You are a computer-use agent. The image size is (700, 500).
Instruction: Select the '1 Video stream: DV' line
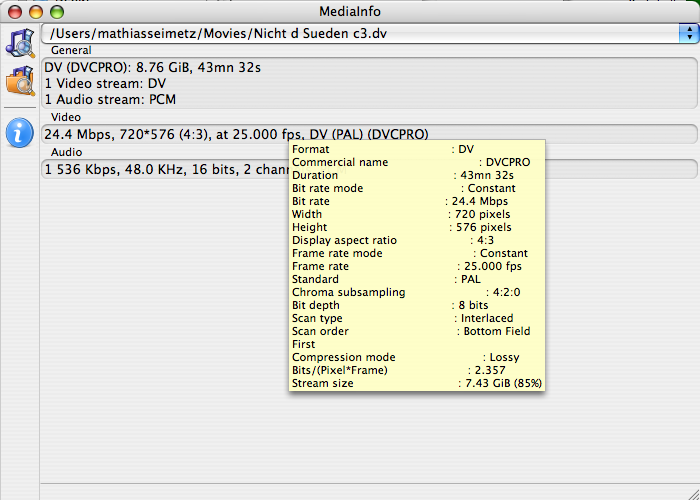(105, 83)
